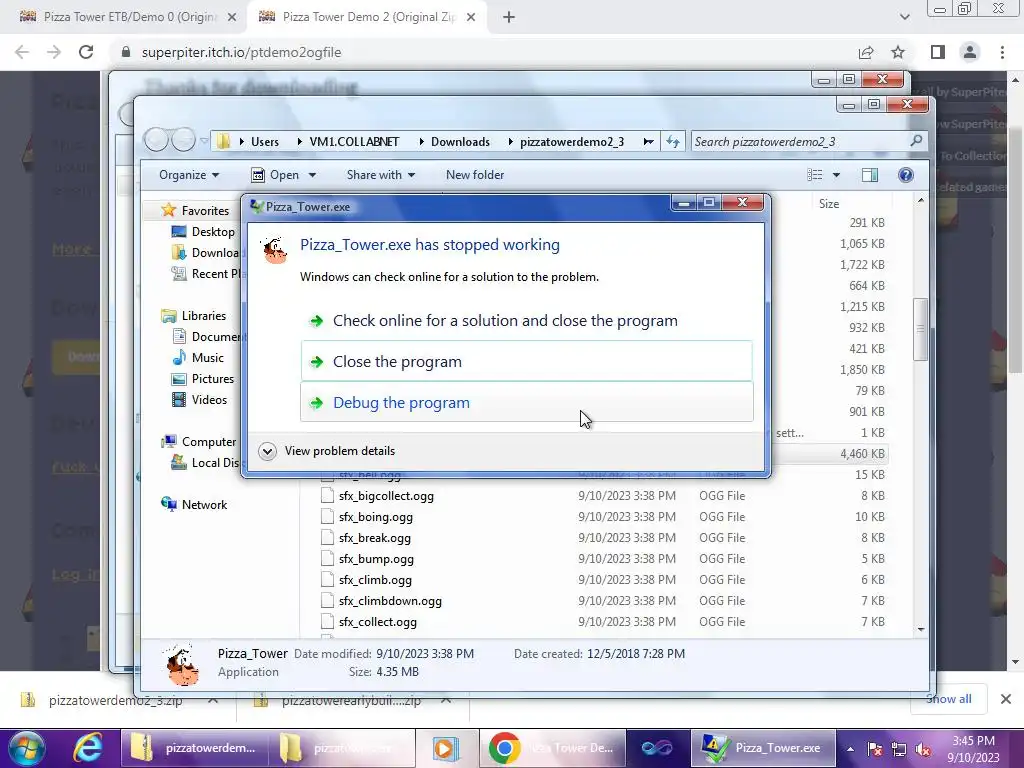The width and height of the screenshot is (1024, 768).
Task: Show all downloads link
Action: click(948, 699)
